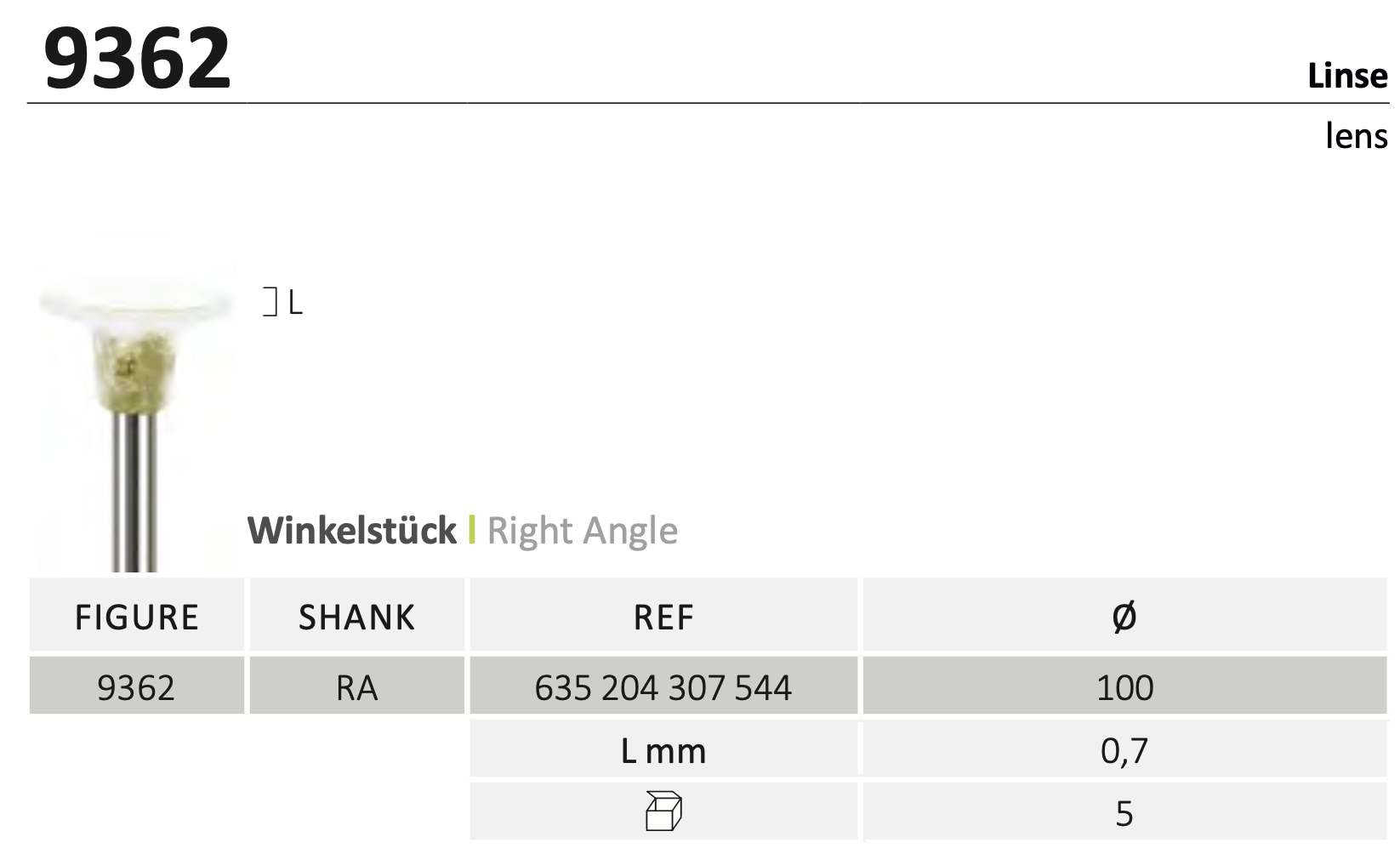Click the 0,7 length value

(x=1124, y=751)
